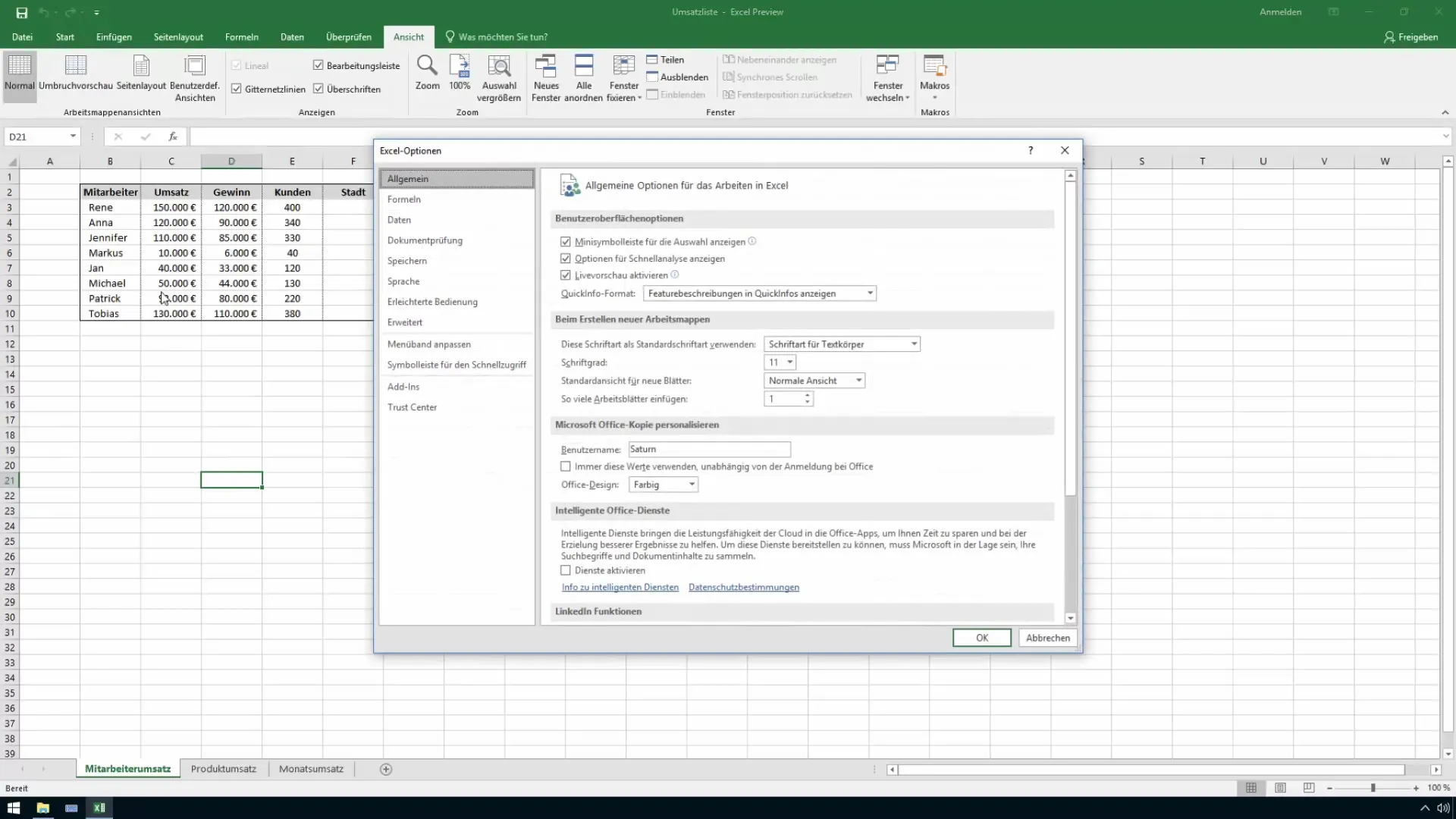Open Fenster wechseln menu

tap(888, 78)
